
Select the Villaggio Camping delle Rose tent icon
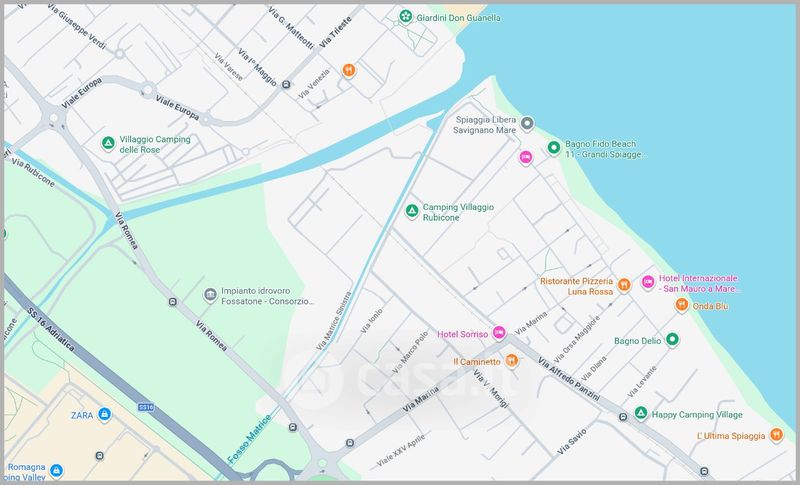[108, 144]
